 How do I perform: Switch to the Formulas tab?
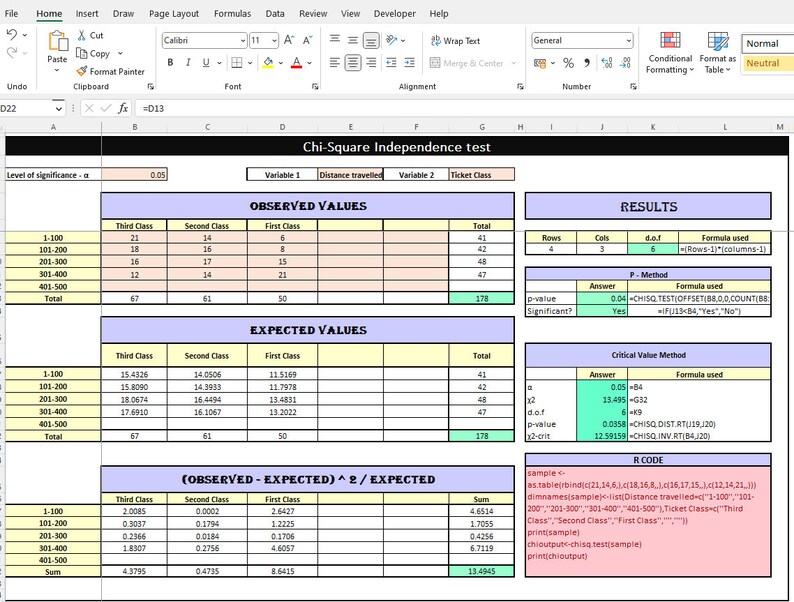click(232, 14)
